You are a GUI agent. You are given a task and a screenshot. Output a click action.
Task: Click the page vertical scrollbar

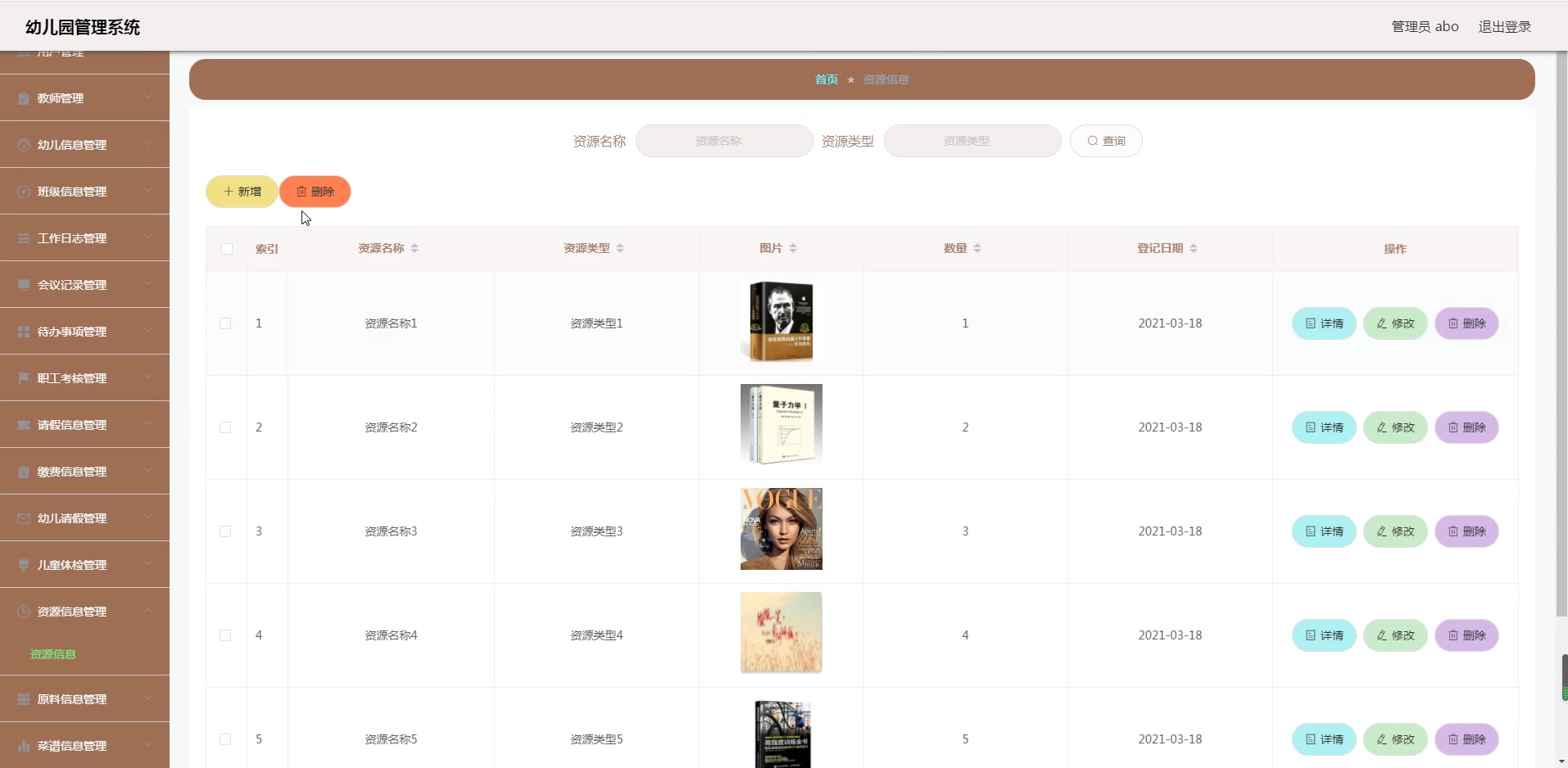tap(1561, 336)
